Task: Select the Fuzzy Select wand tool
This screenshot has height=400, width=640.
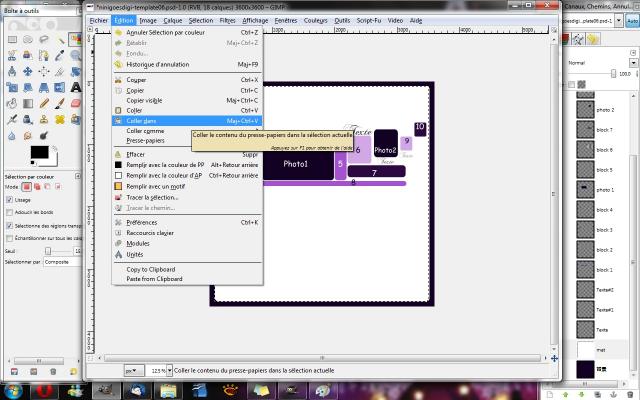Action: (60, 40)
